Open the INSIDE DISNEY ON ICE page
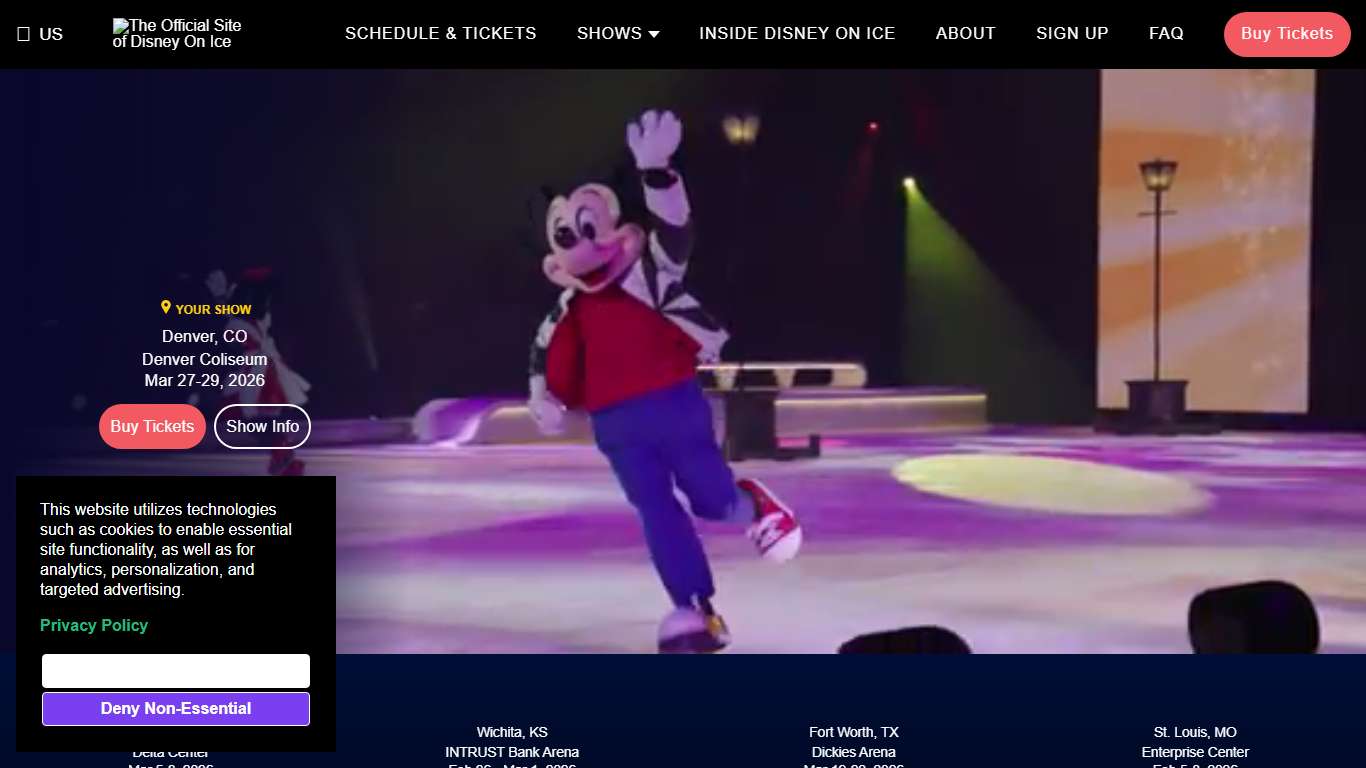Image resolution: width=1366 pixels, height=768 pixels. (797, 33)
